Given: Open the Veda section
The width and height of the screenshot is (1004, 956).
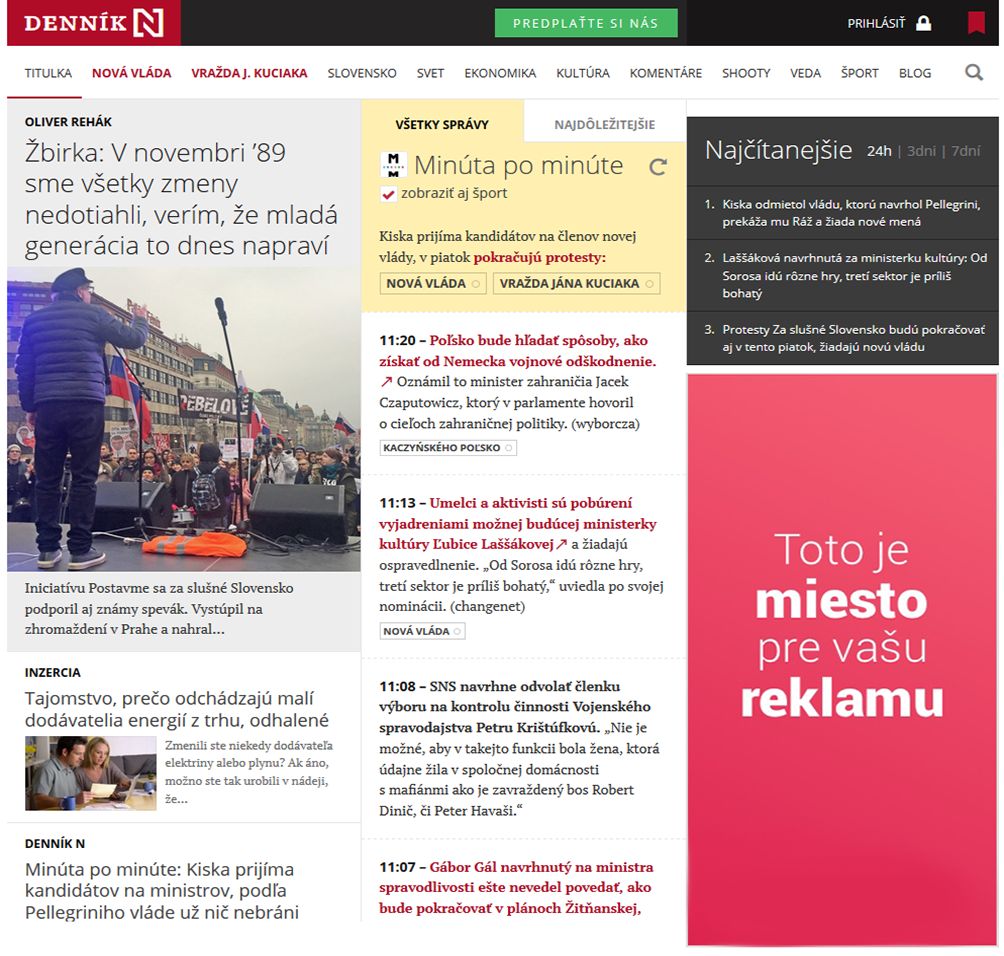Looking at the screenshot, I should (x=806, y=73).
